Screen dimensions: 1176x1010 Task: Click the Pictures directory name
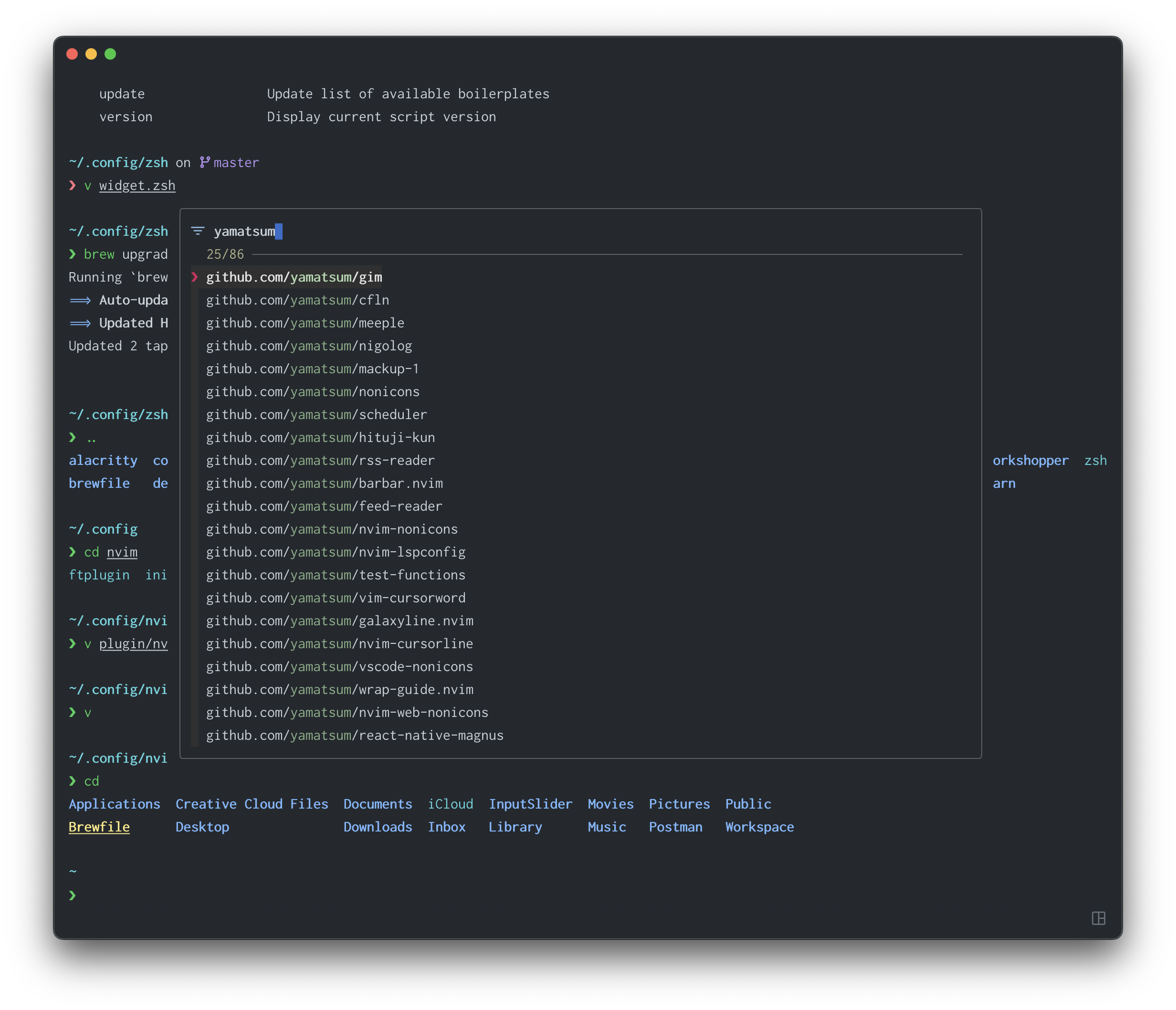point(679,804)
